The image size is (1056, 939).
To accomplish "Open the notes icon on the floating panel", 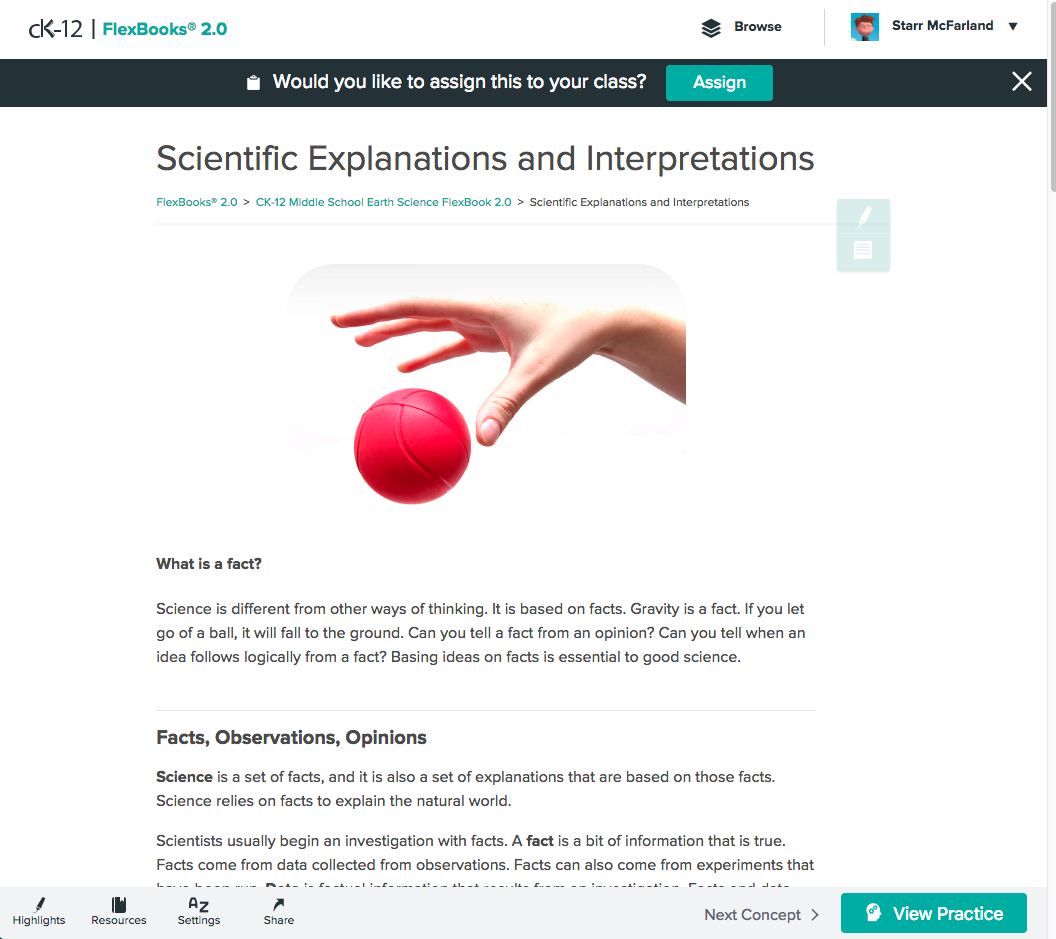I will pos(863,251).
